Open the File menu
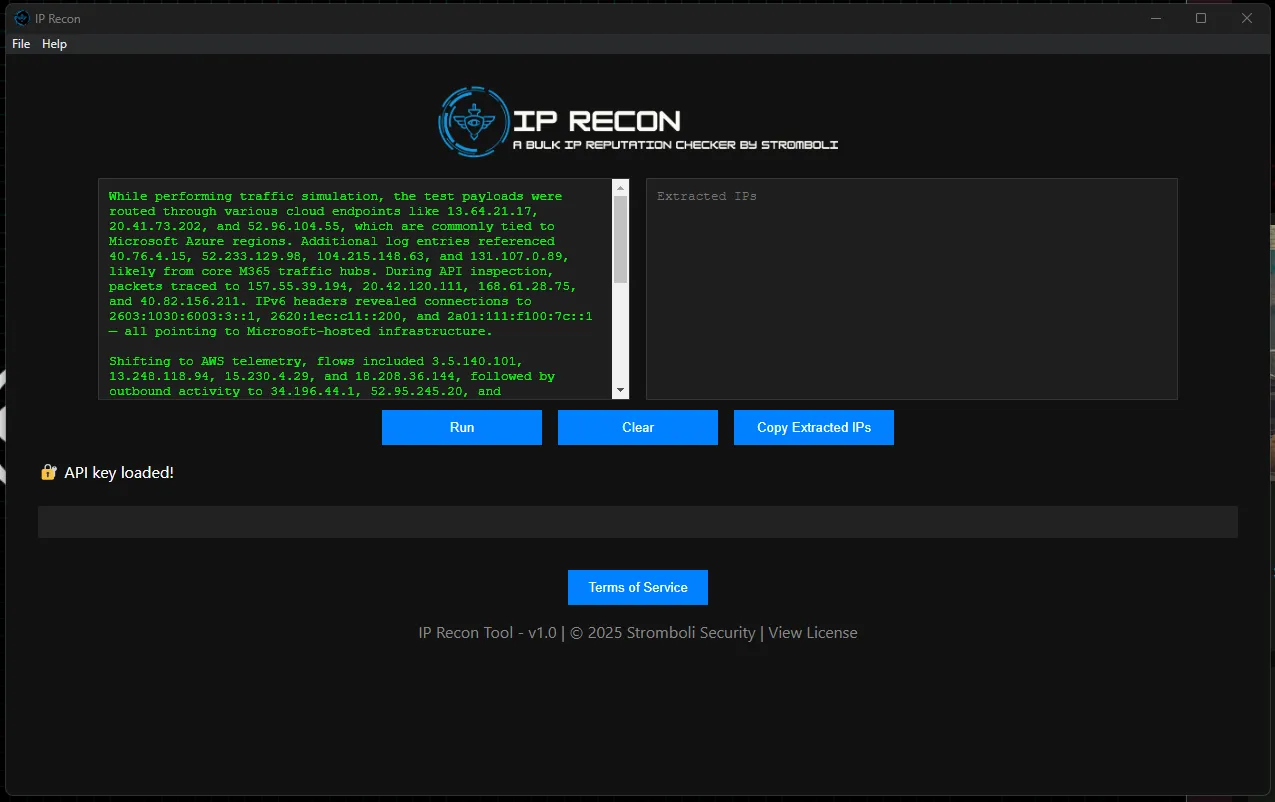 [x=21, y=44]
